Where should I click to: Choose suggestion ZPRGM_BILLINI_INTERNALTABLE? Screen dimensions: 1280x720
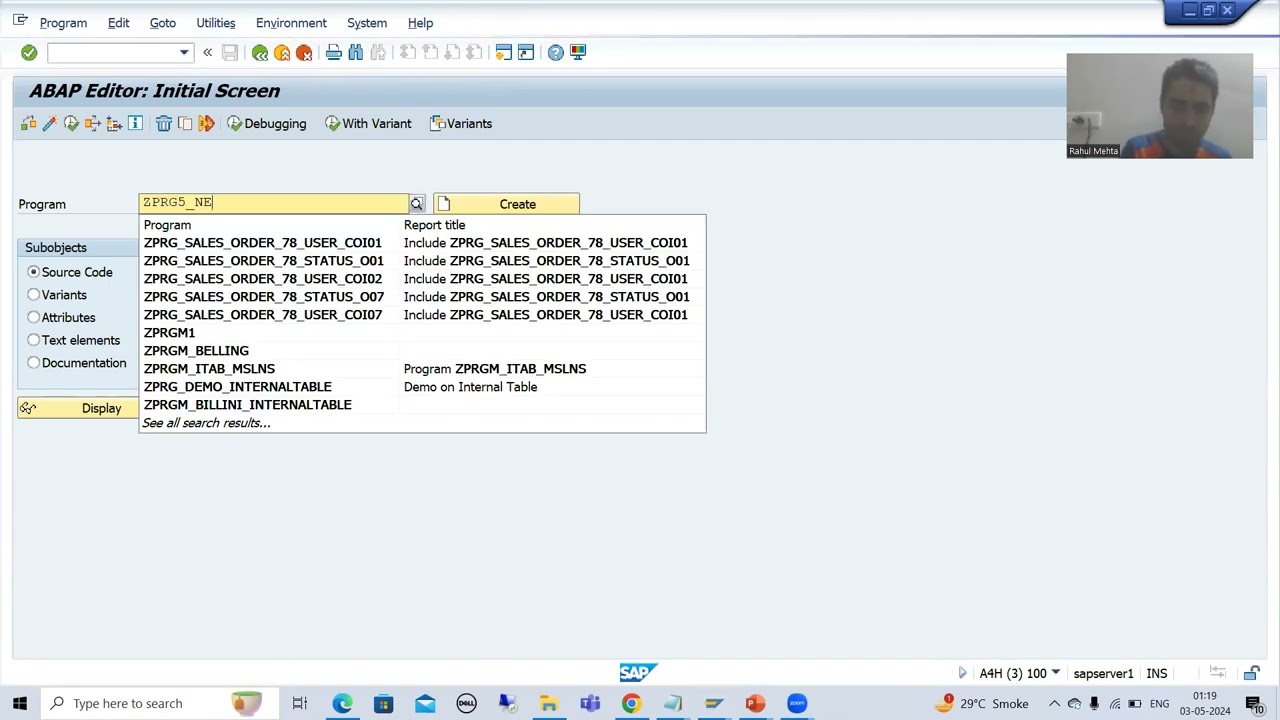click(x=422, y=405)
